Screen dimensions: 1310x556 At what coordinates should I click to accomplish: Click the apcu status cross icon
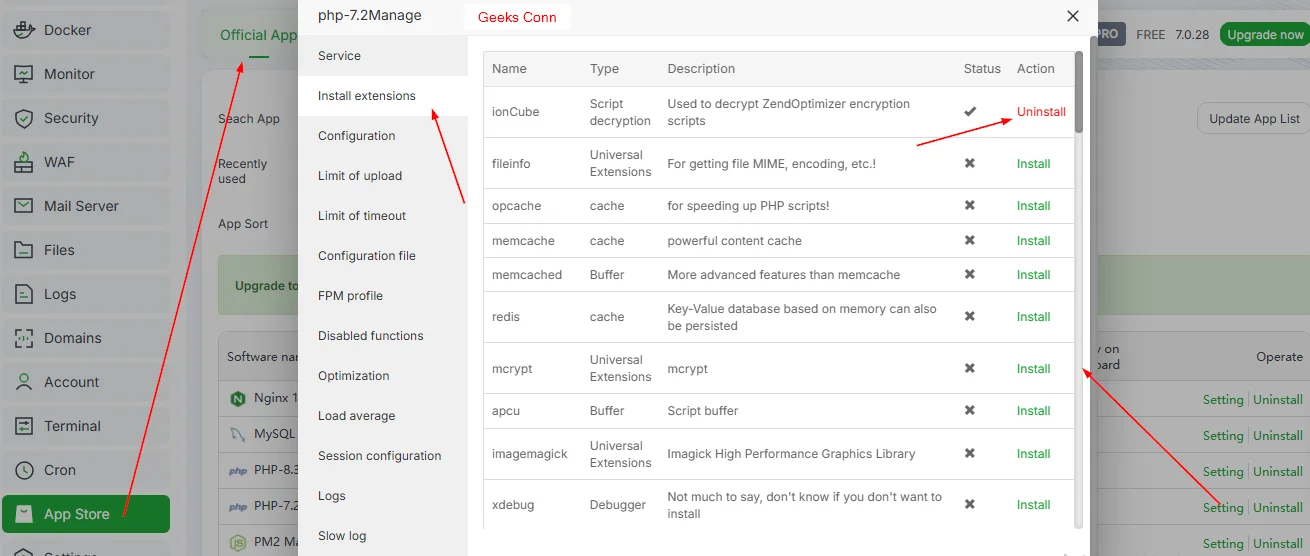pos(970,411)
